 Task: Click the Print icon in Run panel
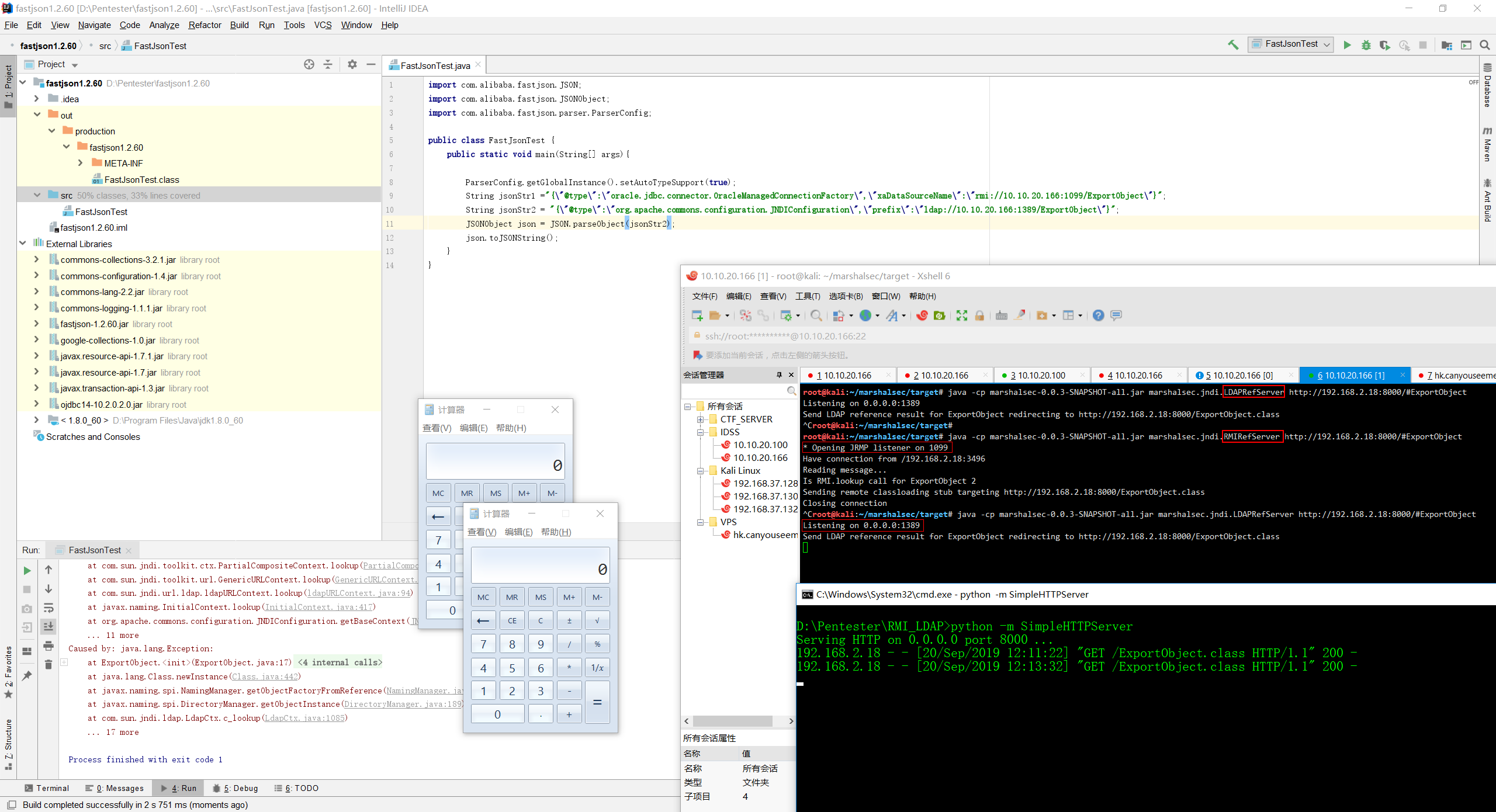pyautogui.click(x=49, y=646)
